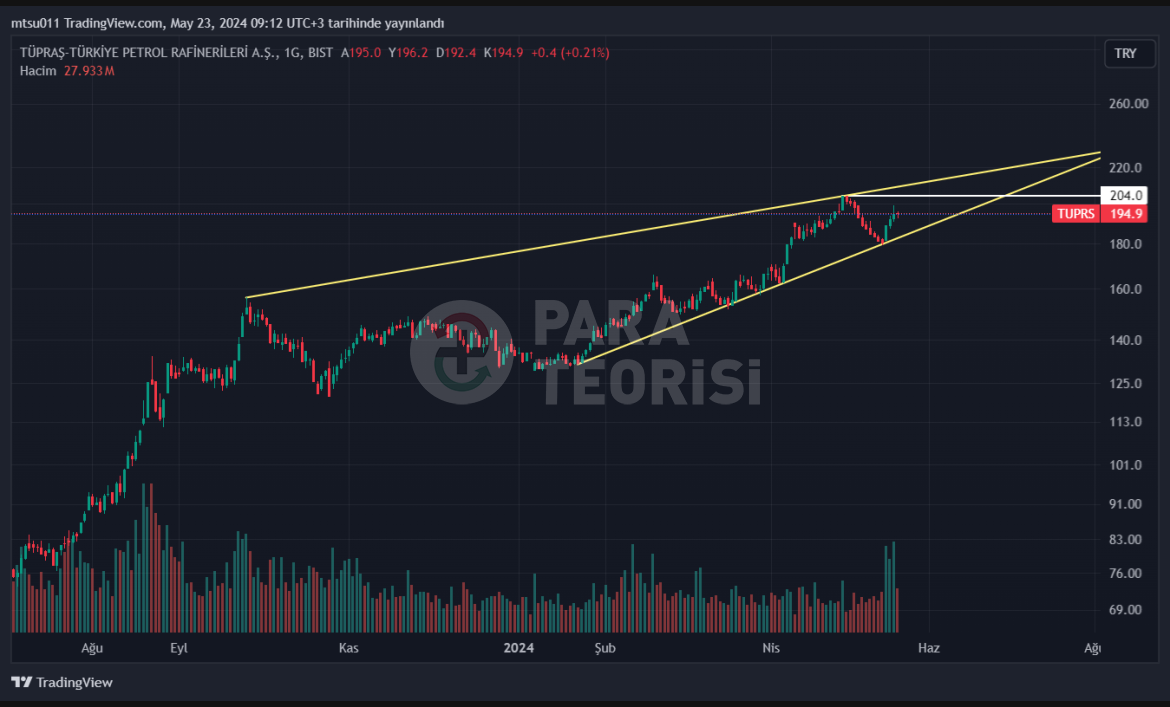Click the 220.0 price axis value
1170x707 pixels.
tap(1125, 168)
